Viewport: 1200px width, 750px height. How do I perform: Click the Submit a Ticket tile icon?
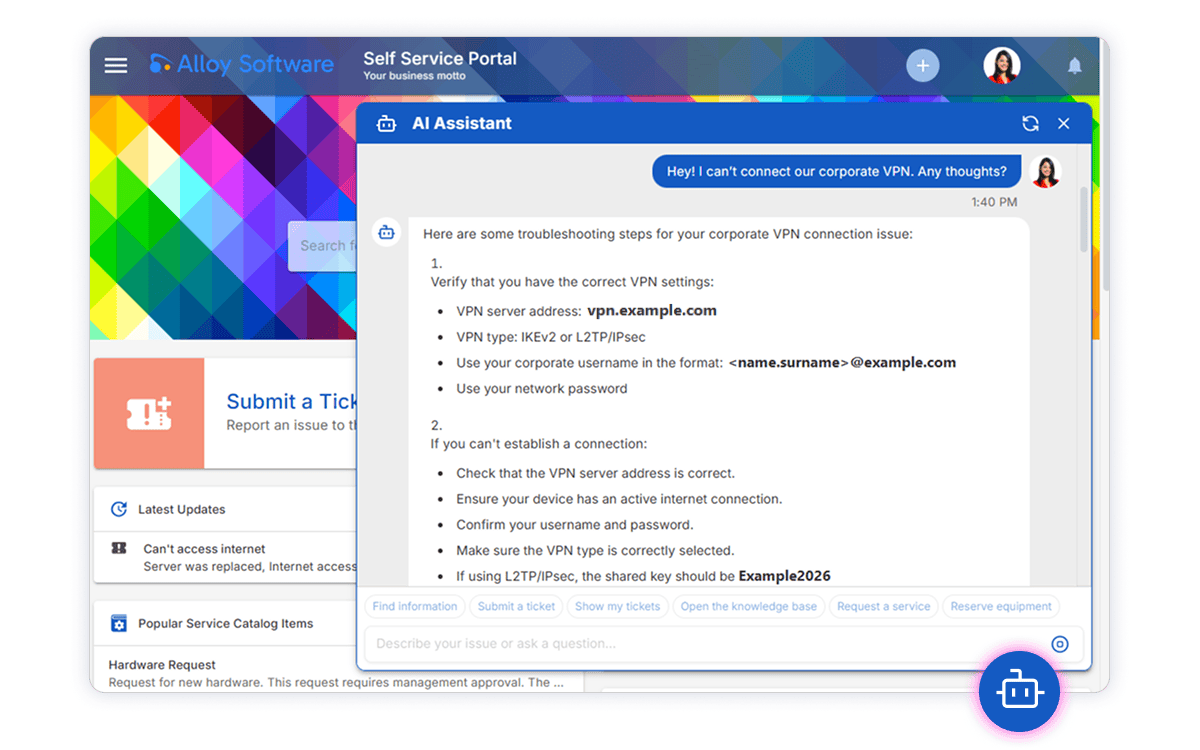tap(149, 413)
